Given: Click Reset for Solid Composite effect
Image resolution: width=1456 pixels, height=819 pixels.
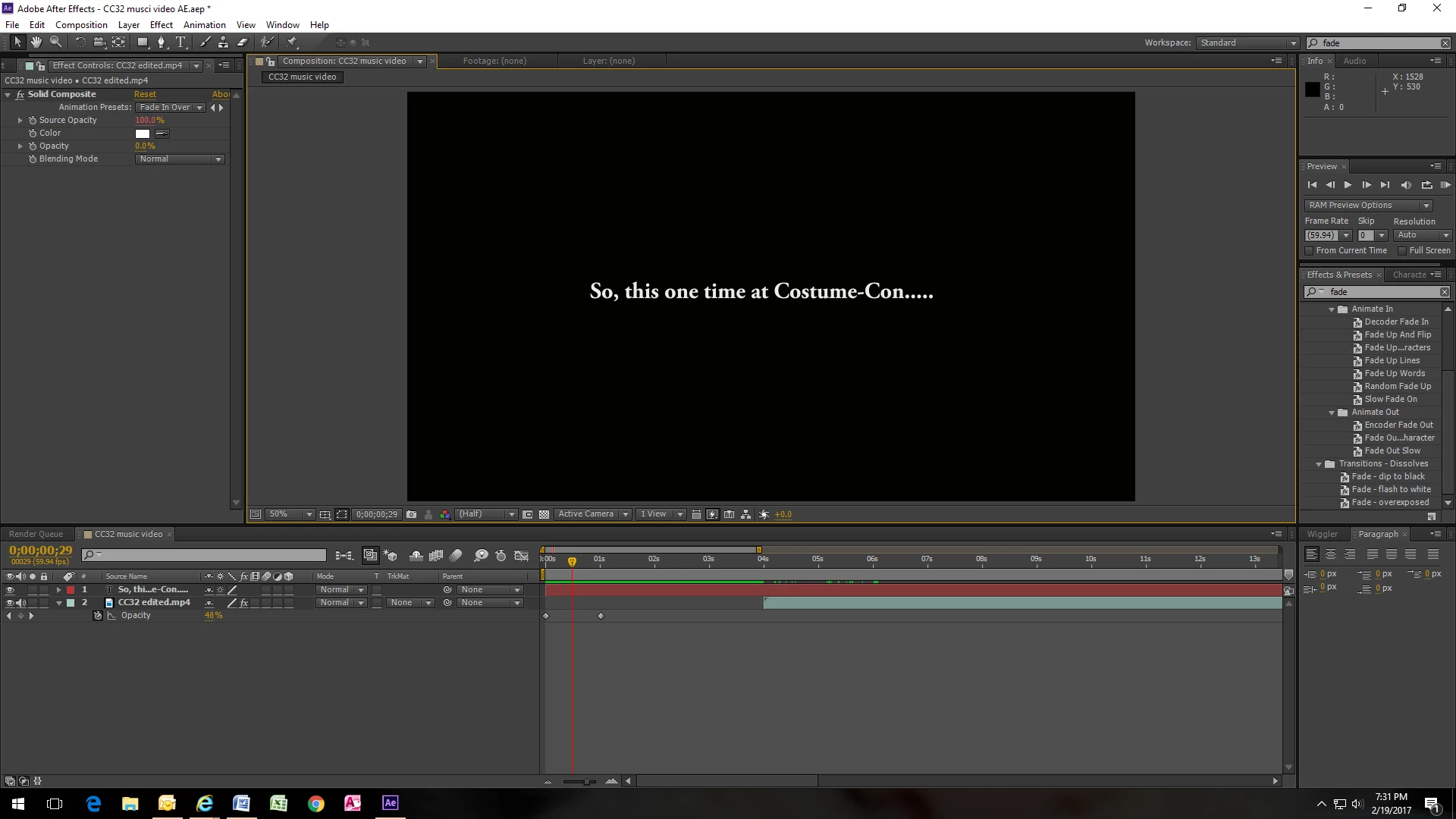Looking at the screenshot, I should coord(145,95).
